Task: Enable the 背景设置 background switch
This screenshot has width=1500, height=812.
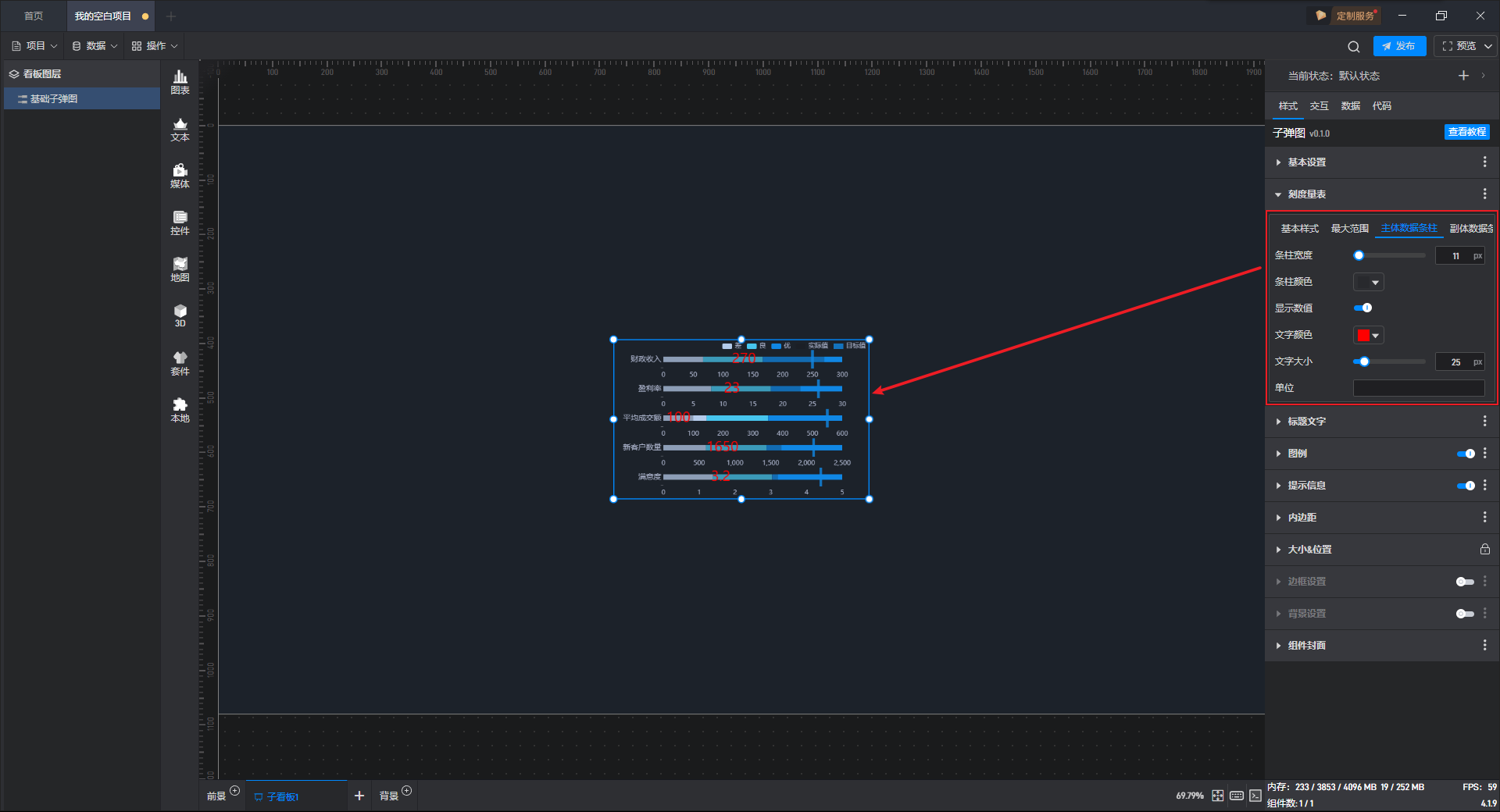Action: click(1466, 614)
